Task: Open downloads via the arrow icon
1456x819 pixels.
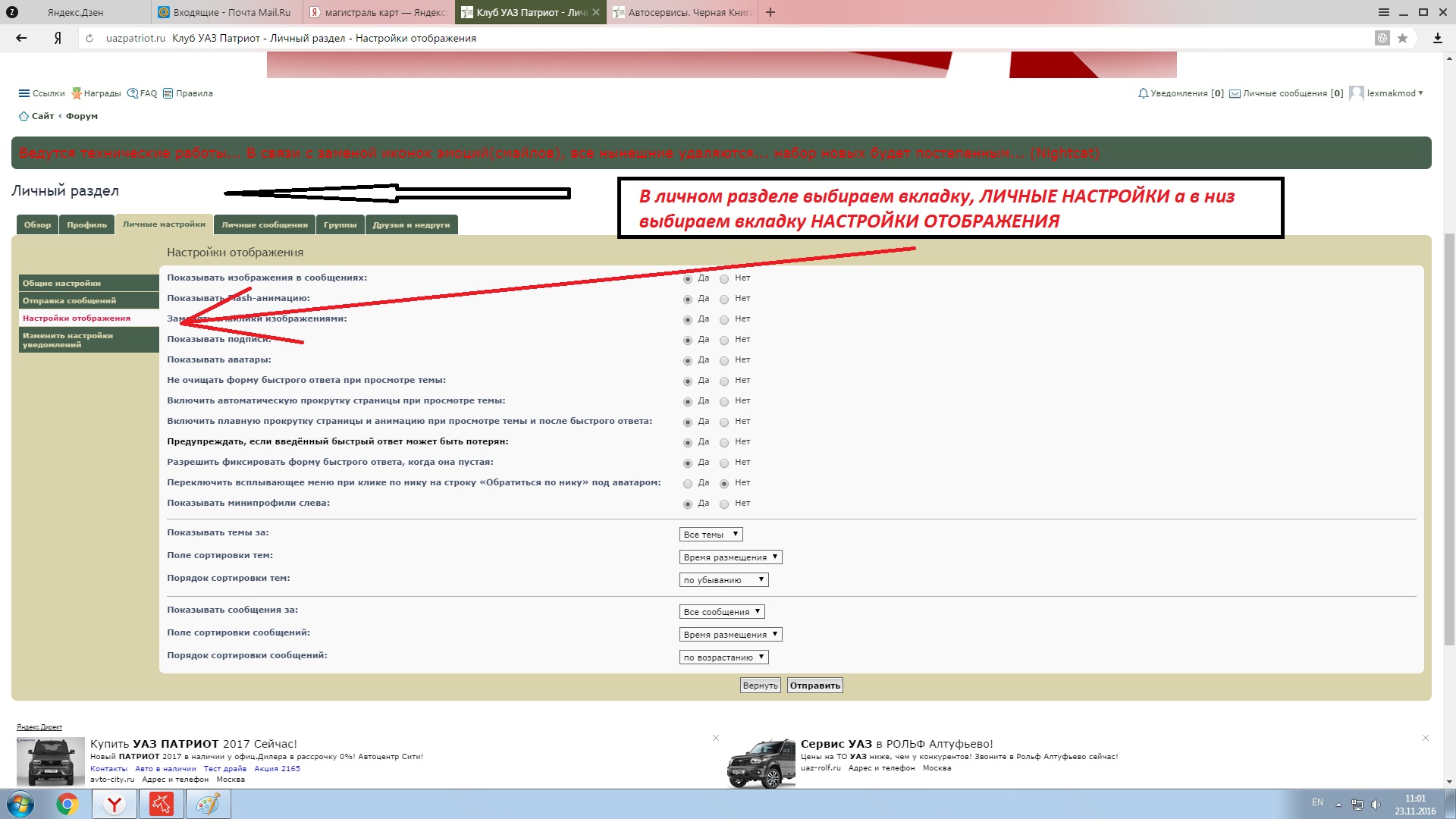Action: [x=1437, y=38]
